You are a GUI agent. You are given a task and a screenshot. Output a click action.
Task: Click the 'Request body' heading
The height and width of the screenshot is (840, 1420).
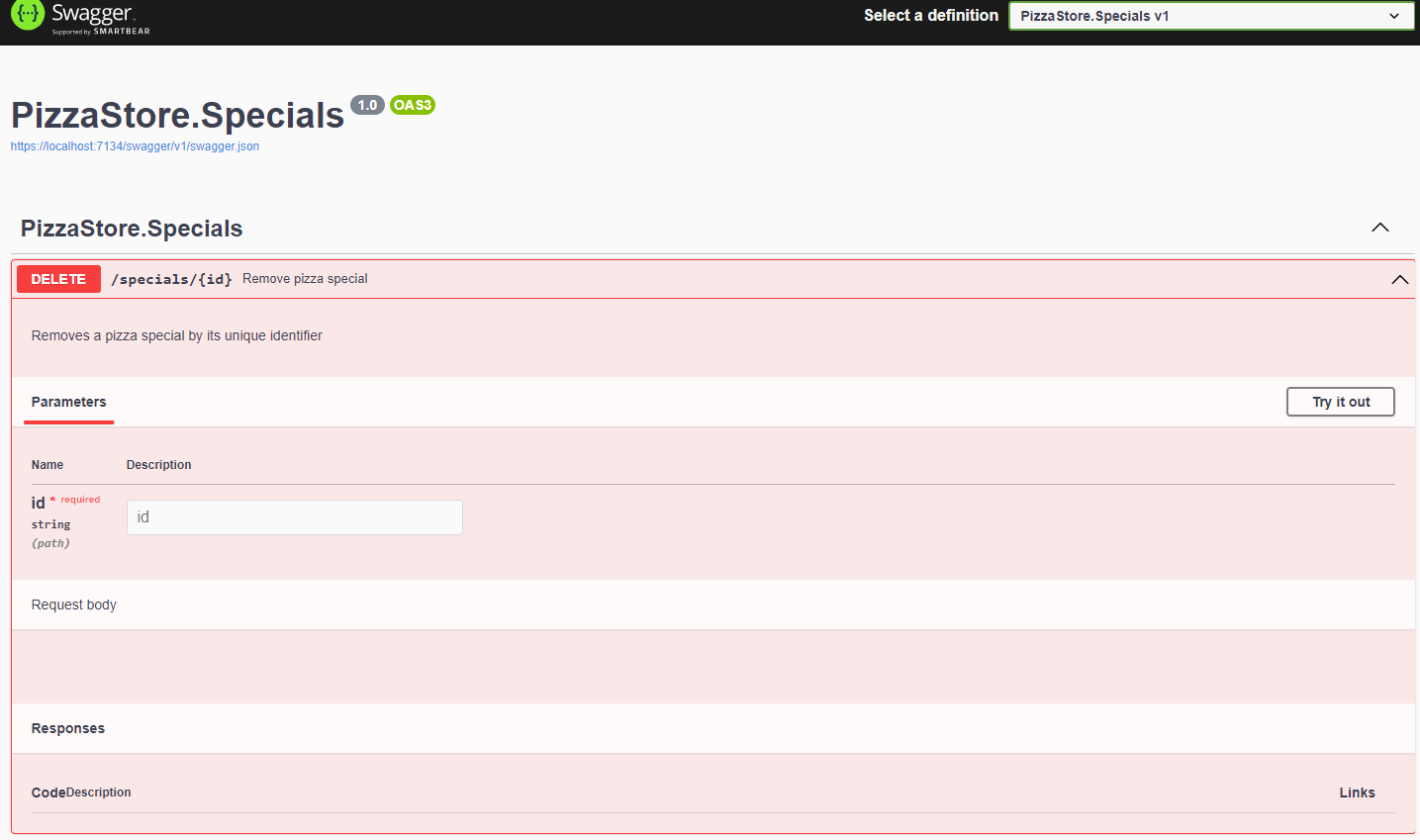coord(74,605)
